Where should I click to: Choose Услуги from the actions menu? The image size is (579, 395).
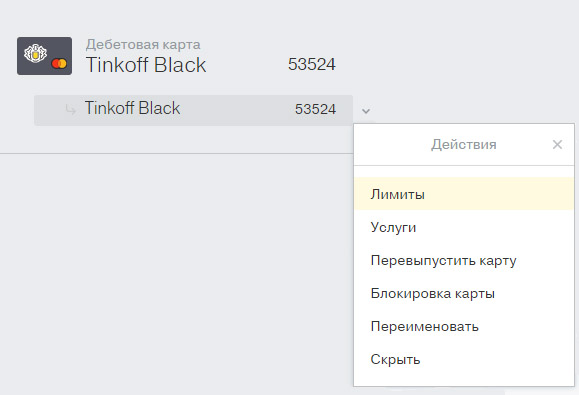(x=464, y=227)
